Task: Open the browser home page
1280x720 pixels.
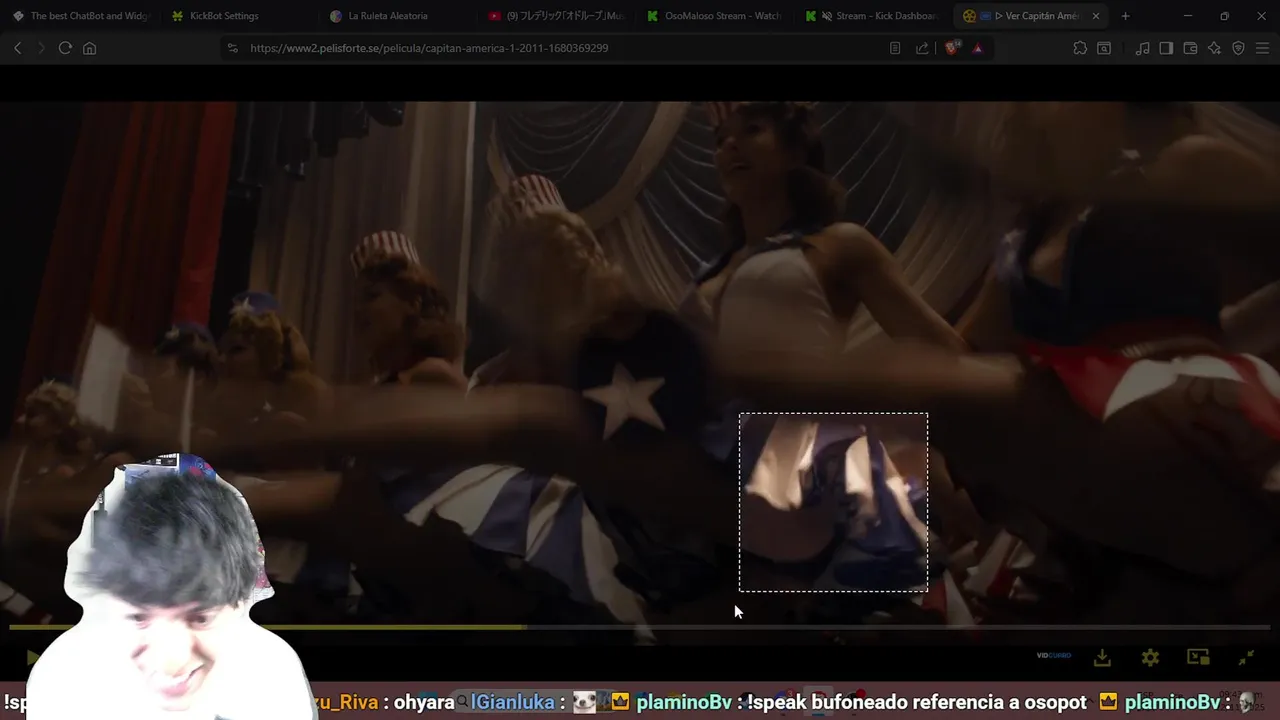Action: (x=89, y=48)
